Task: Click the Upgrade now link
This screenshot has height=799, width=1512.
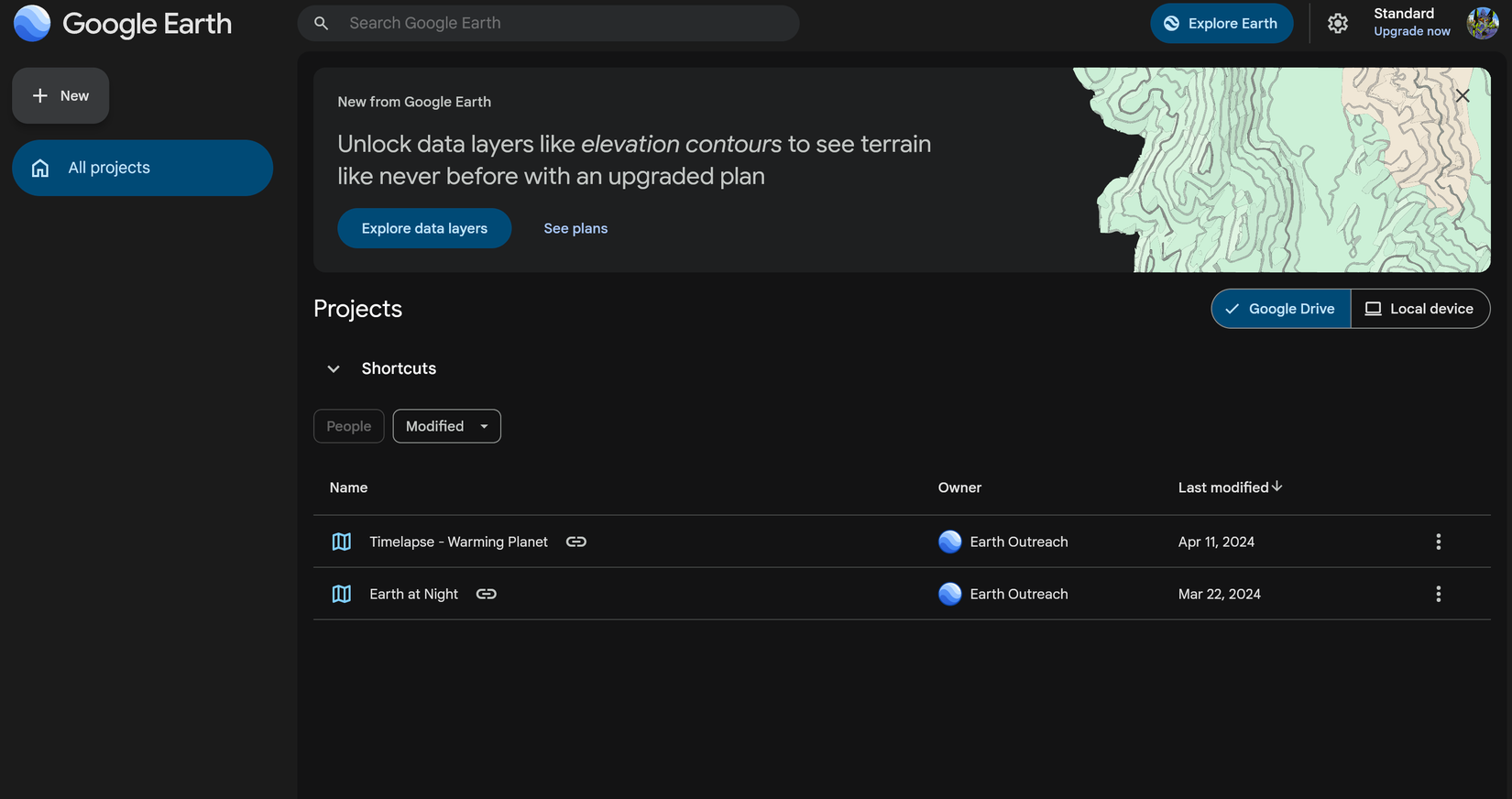Action: (1412, 31)
